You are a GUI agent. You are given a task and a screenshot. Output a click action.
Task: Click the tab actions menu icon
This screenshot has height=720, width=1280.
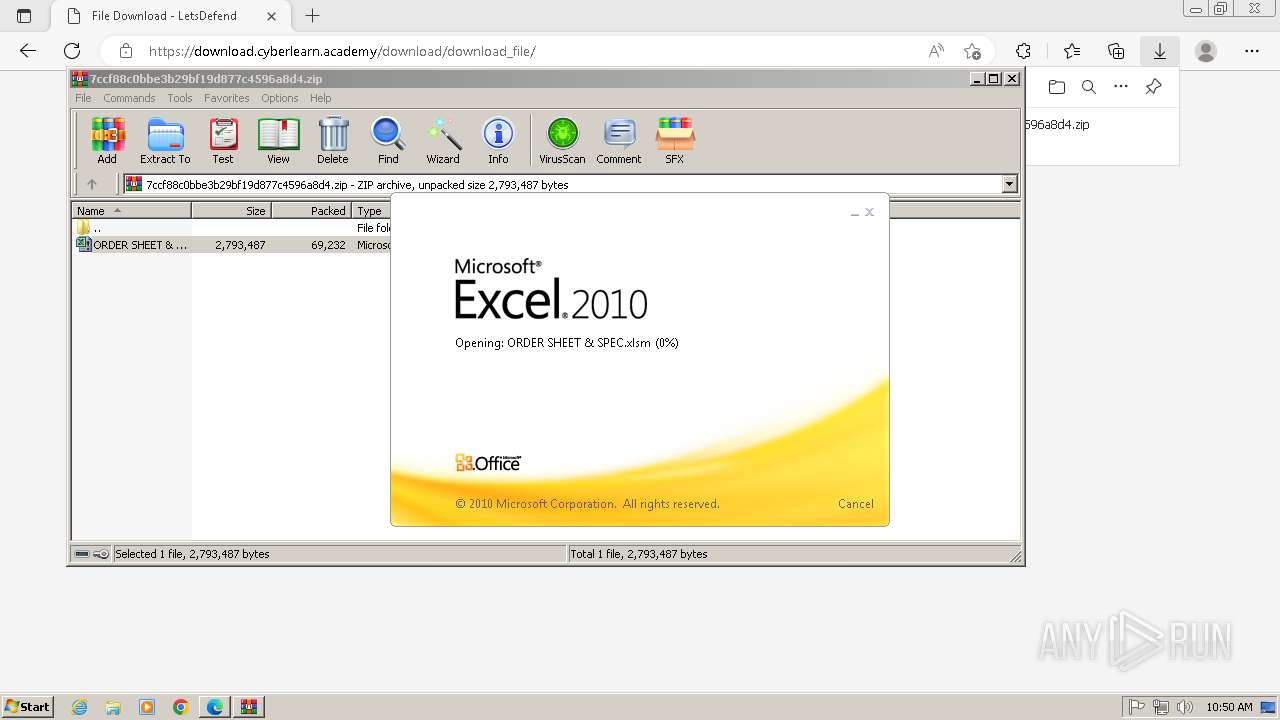[x=24, y=16]
